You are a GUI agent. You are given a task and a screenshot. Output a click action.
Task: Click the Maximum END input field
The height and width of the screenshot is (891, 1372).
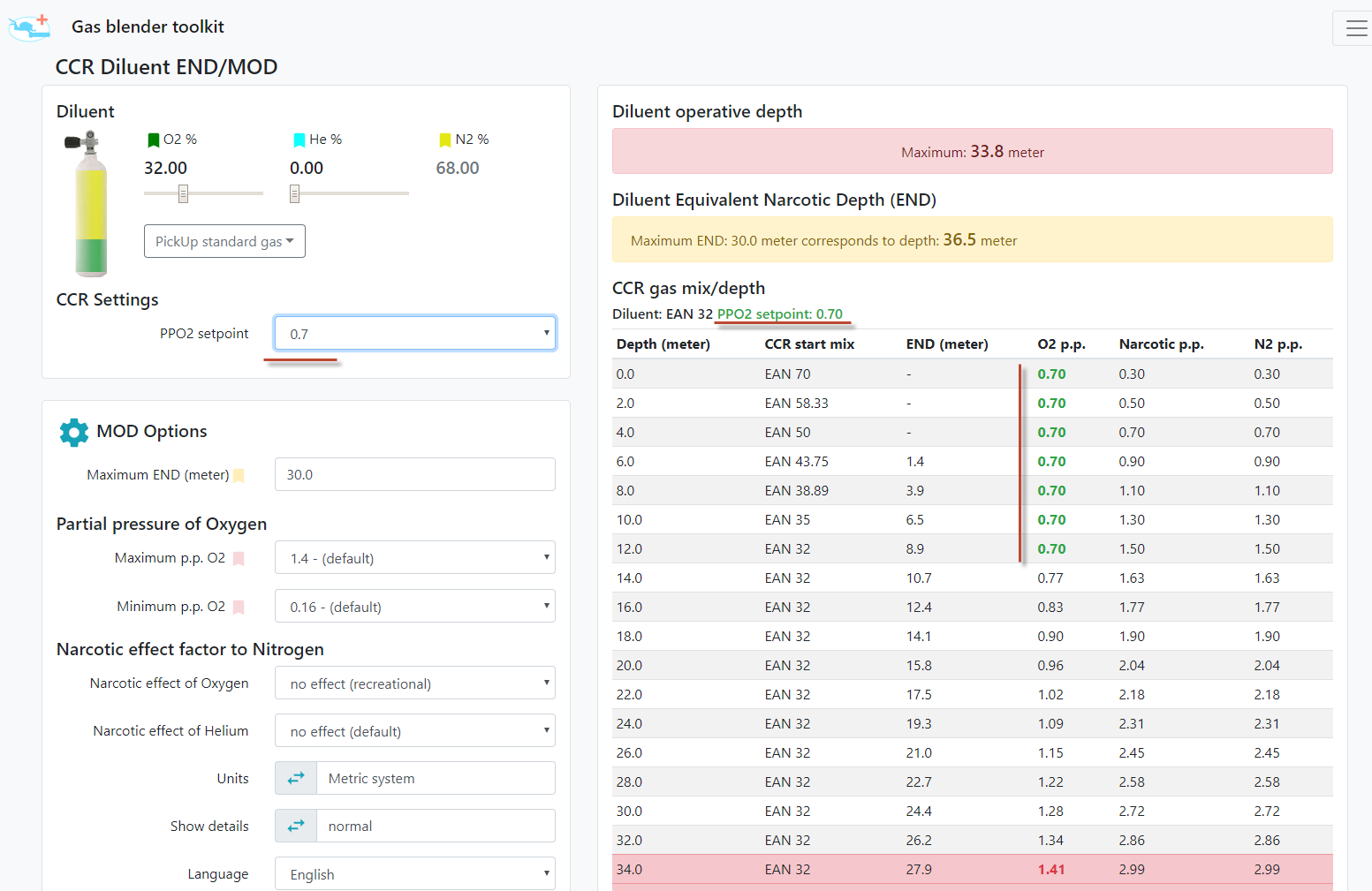(x=415, y=474)
